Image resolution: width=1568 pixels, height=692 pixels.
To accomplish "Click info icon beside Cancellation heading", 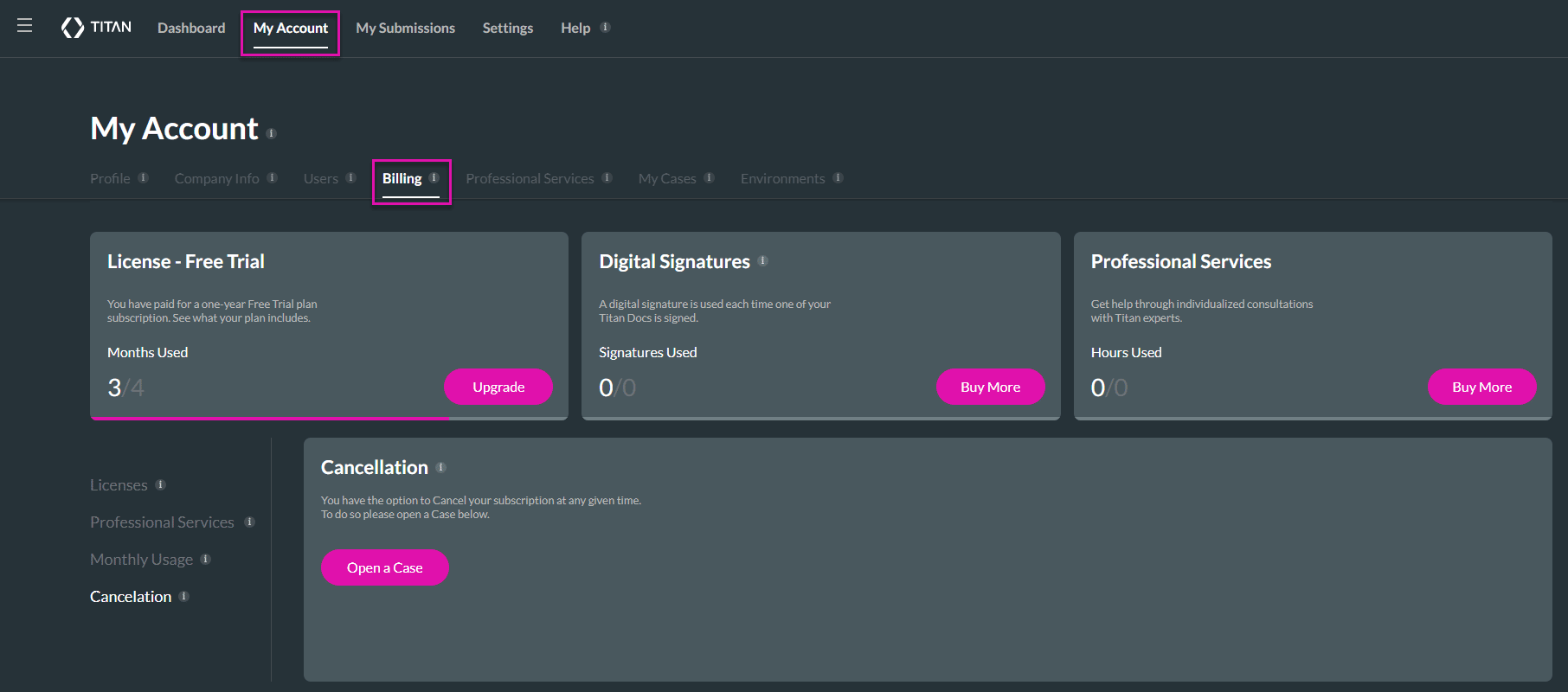I will point(440,467).
